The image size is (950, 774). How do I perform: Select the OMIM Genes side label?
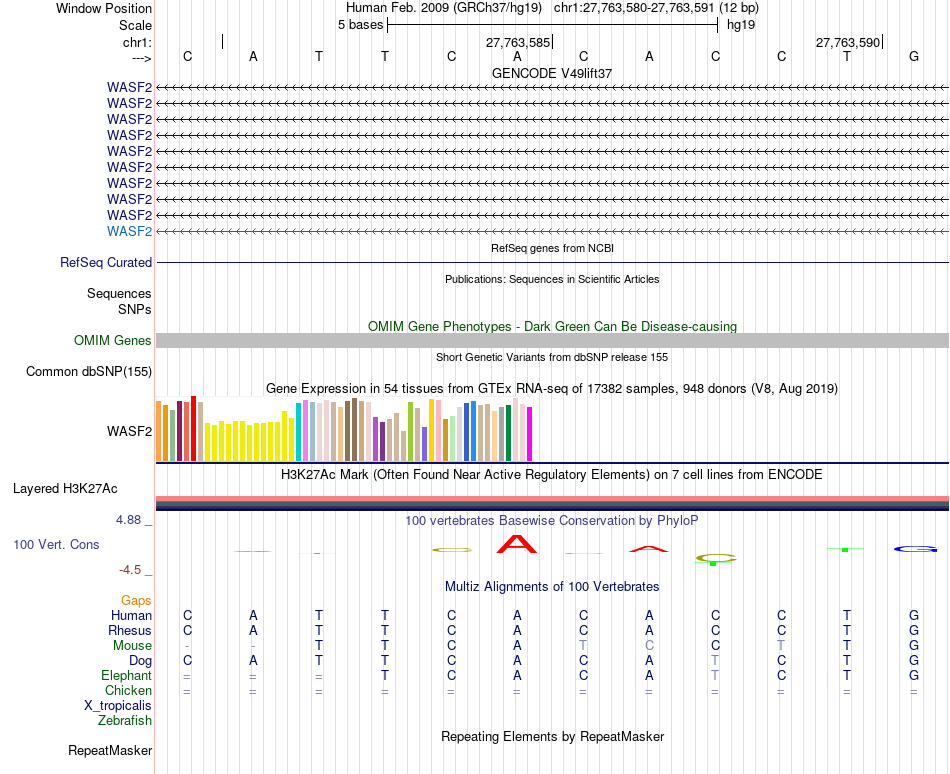coord(113,340)
